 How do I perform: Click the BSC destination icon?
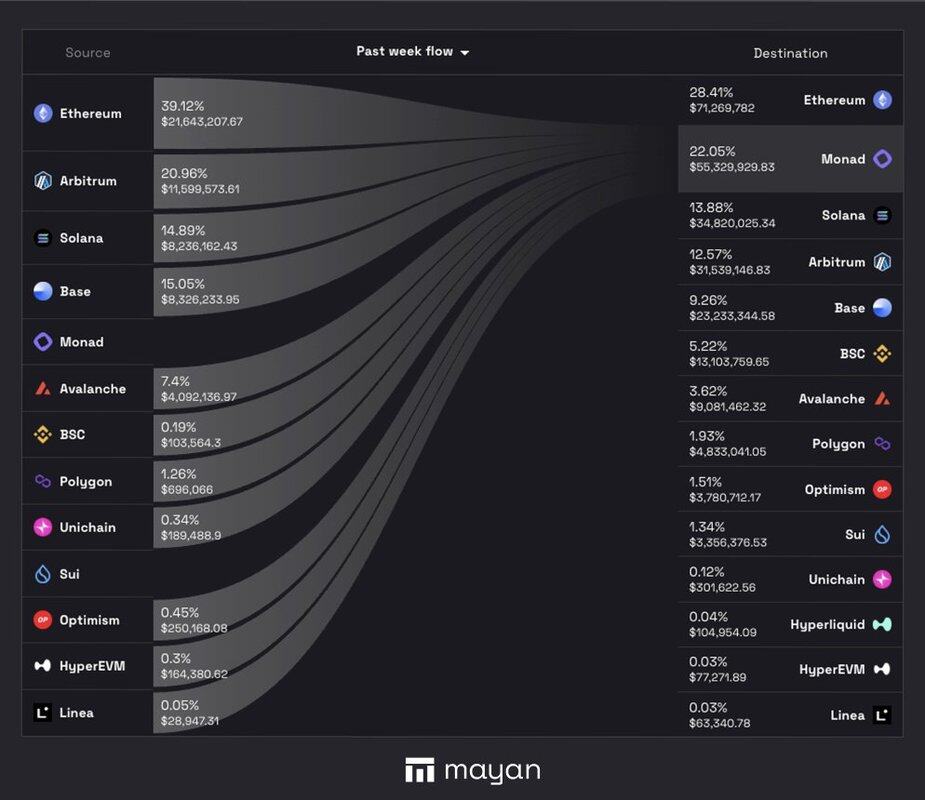click(881, 354)
